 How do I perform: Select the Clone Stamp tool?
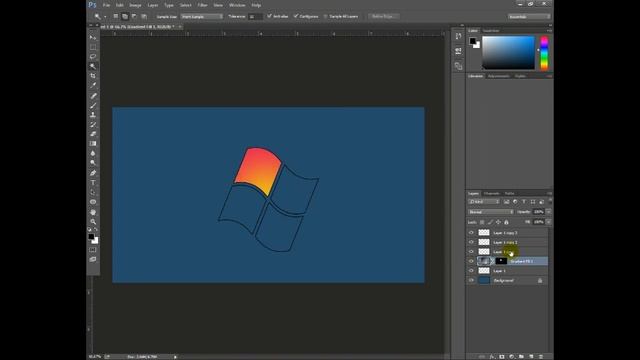point(93,115)
